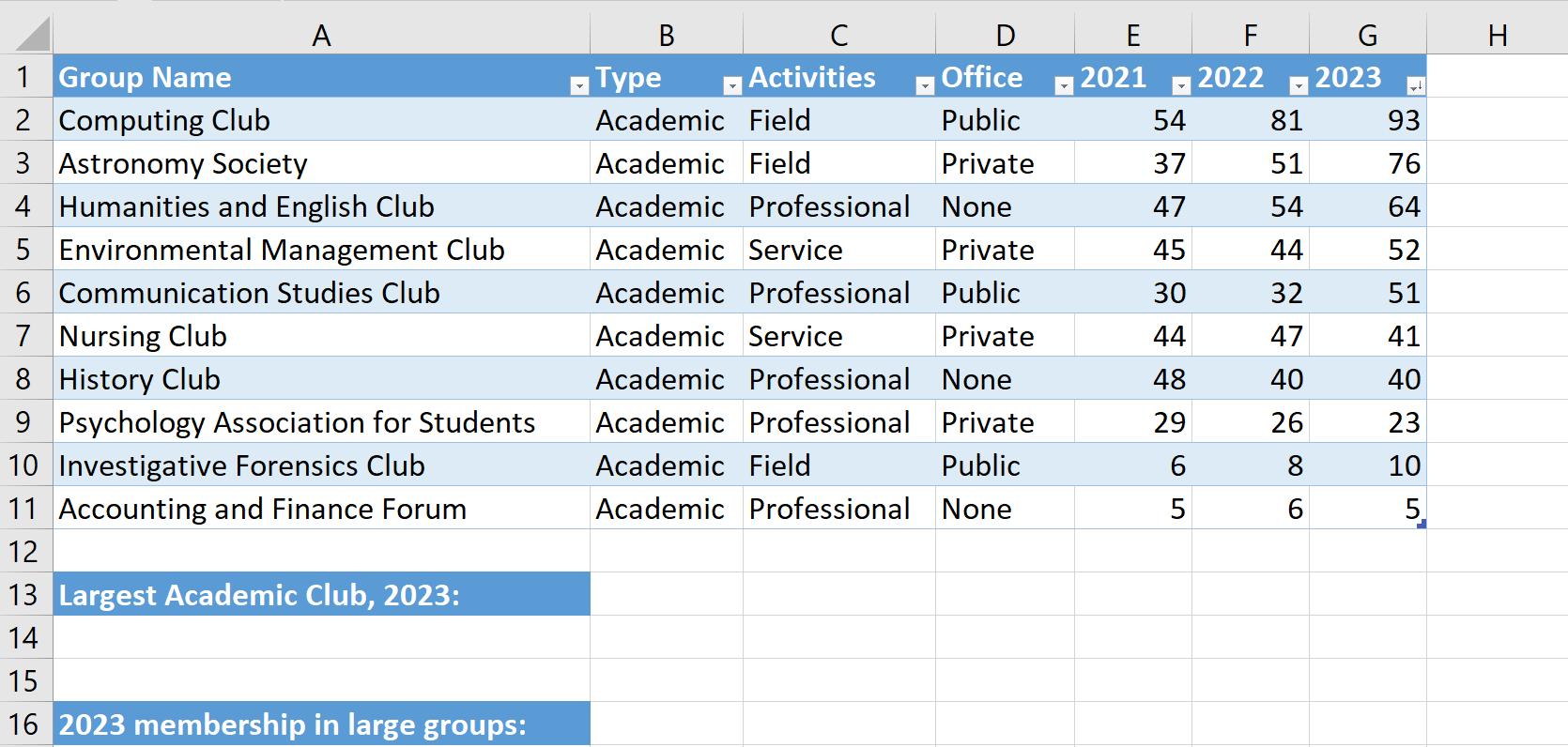Select column G header

click(1368, 36)
